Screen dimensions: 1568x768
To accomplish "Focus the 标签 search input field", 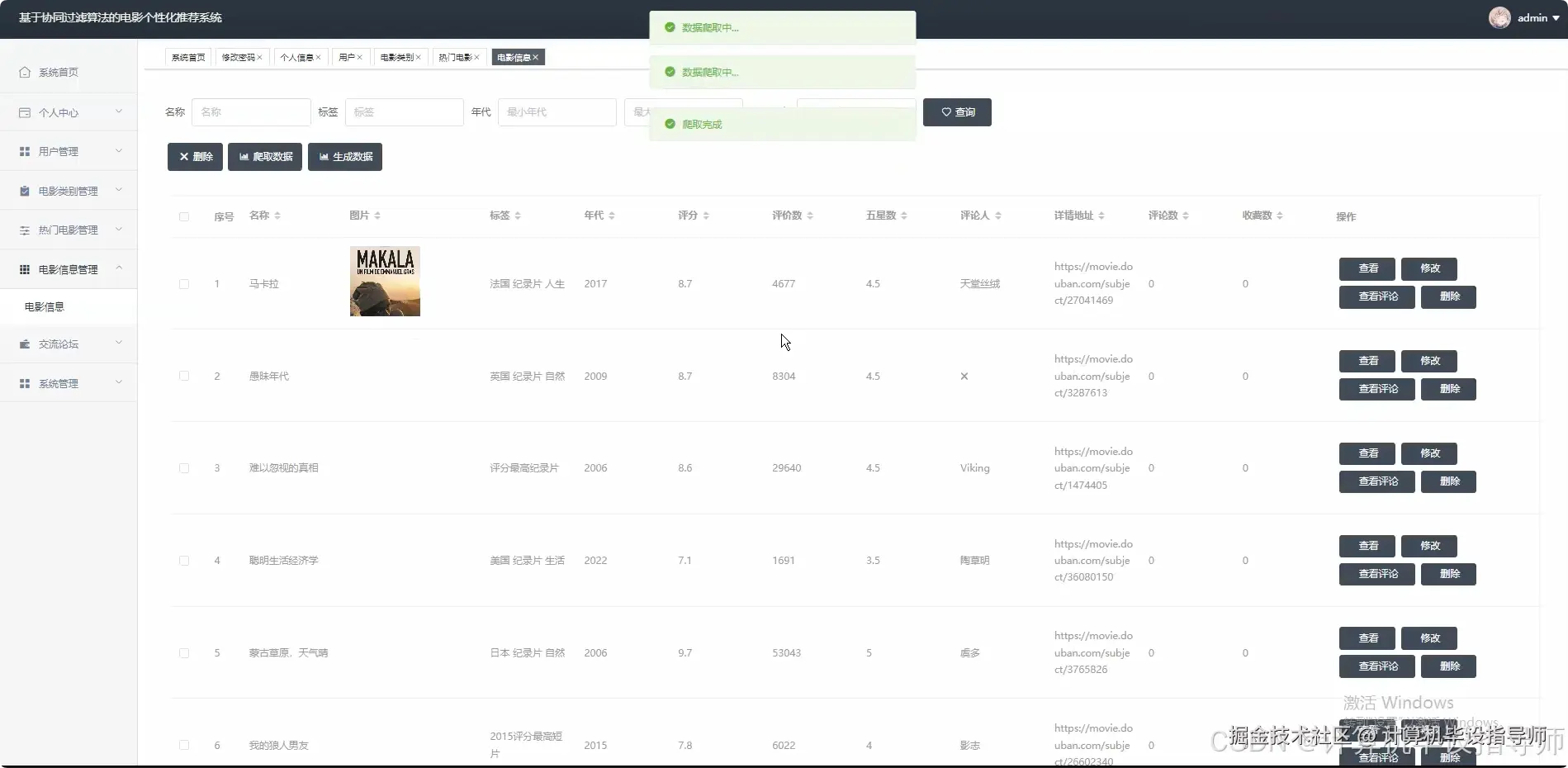I will [x=404, y=112].
